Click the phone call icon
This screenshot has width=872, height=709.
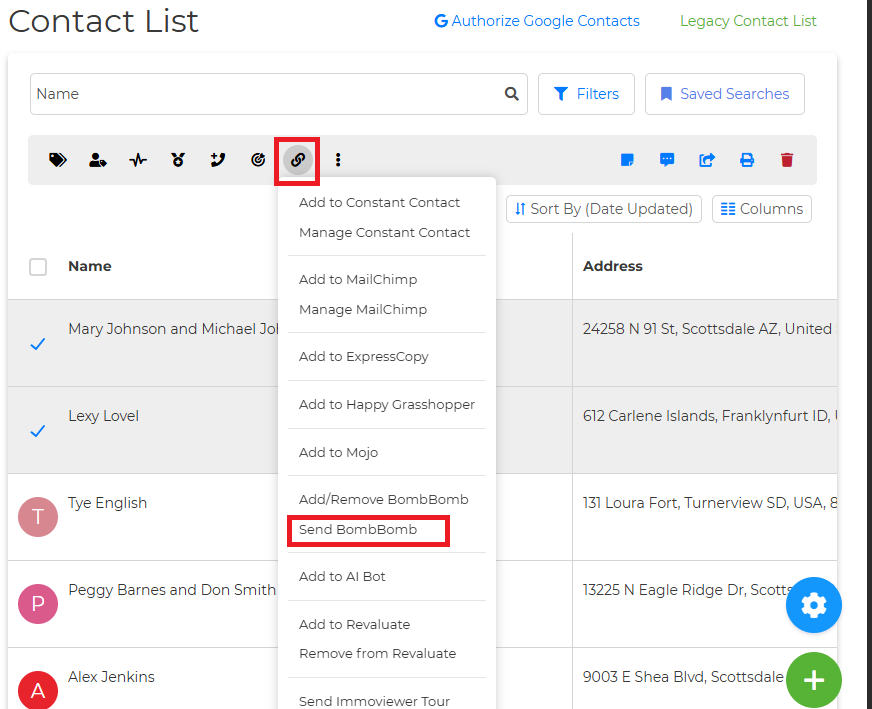[218, 160]
